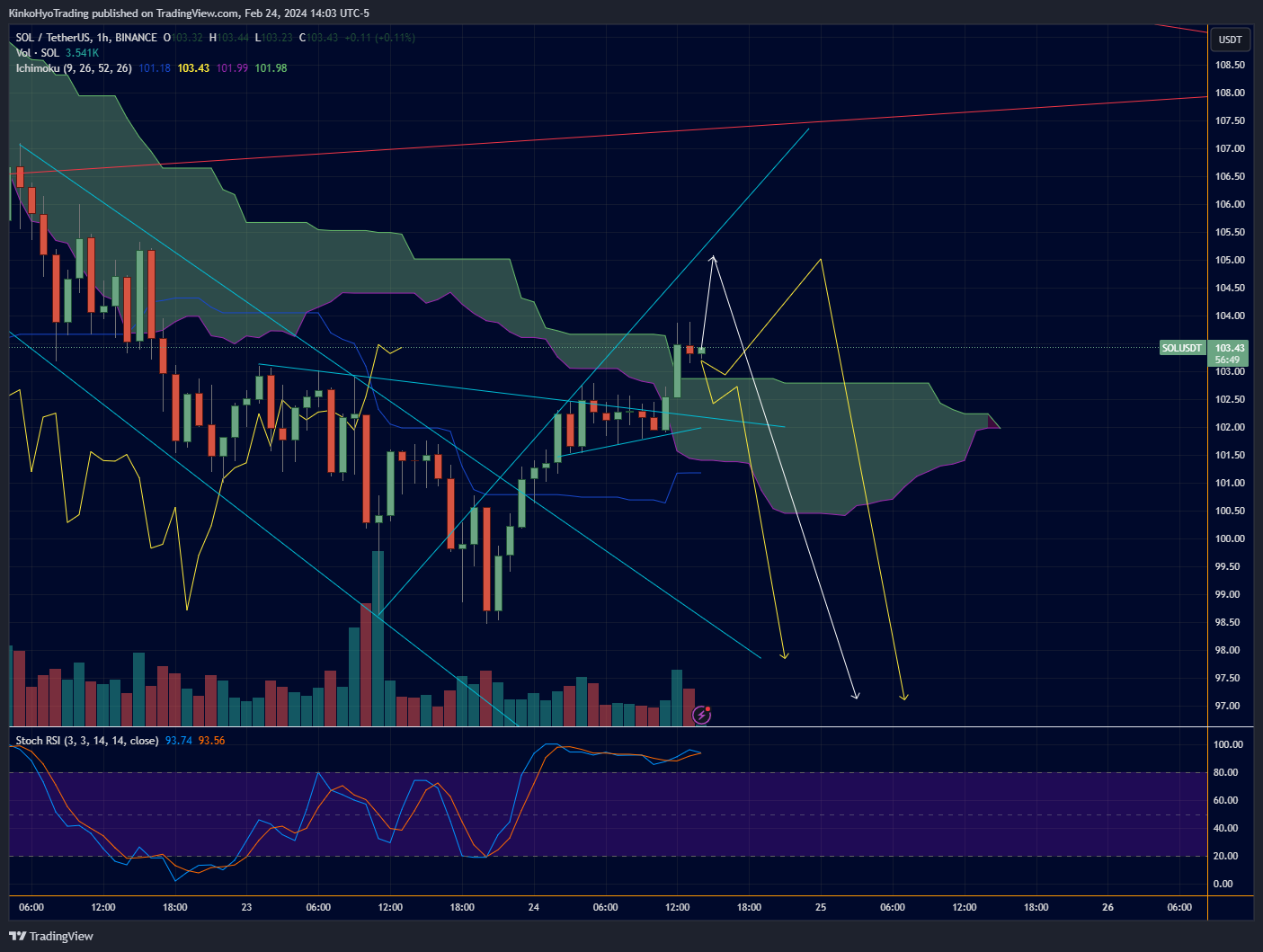Click the date label 24 on time axis
Image resolution: width=1263 pixels, height=952 pixels.
point(534,907)
